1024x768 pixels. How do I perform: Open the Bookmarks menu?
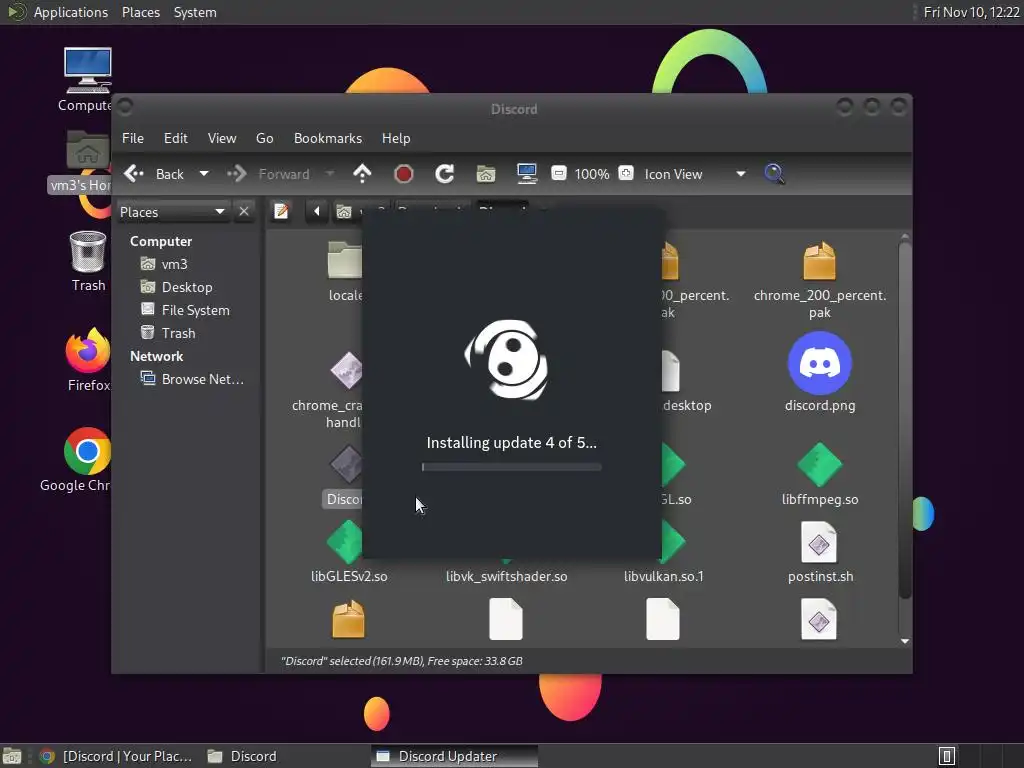coord(328,138)
